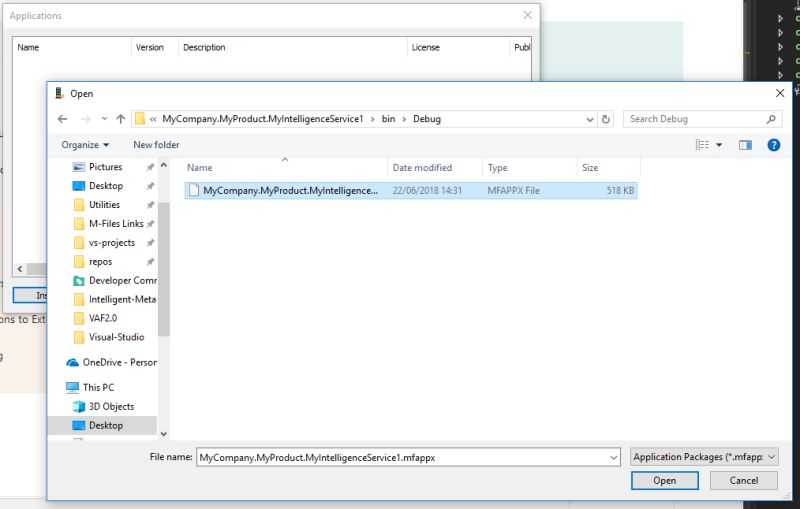Click the OneDrive cloud icon
The width and height of the screenshot is (800, 509).
[72, 363]
